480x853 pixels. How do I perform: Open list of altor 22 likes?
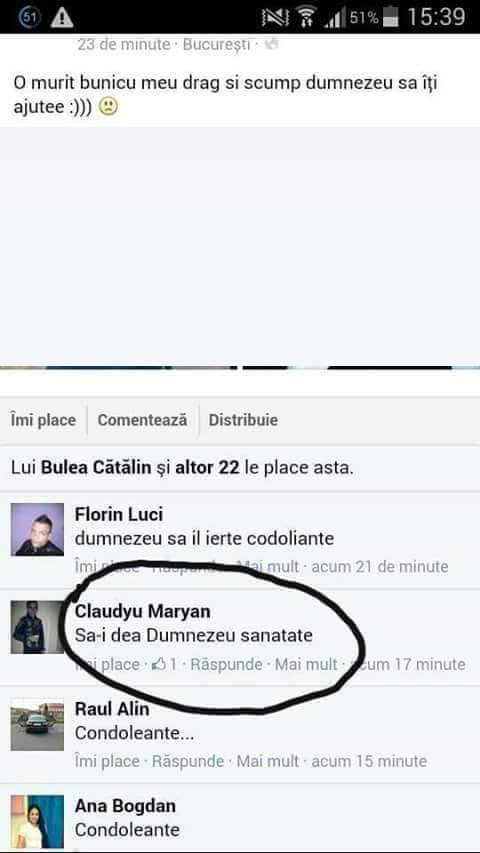(x=207, y=467)
